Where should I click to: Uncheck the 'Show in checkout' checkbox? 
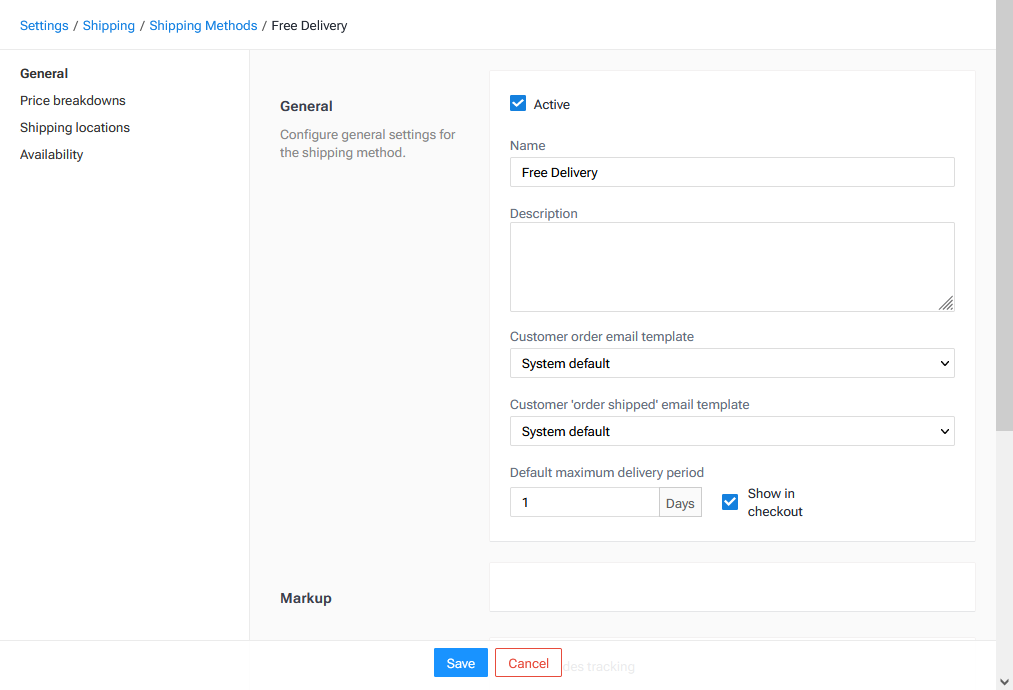(730, 501)
